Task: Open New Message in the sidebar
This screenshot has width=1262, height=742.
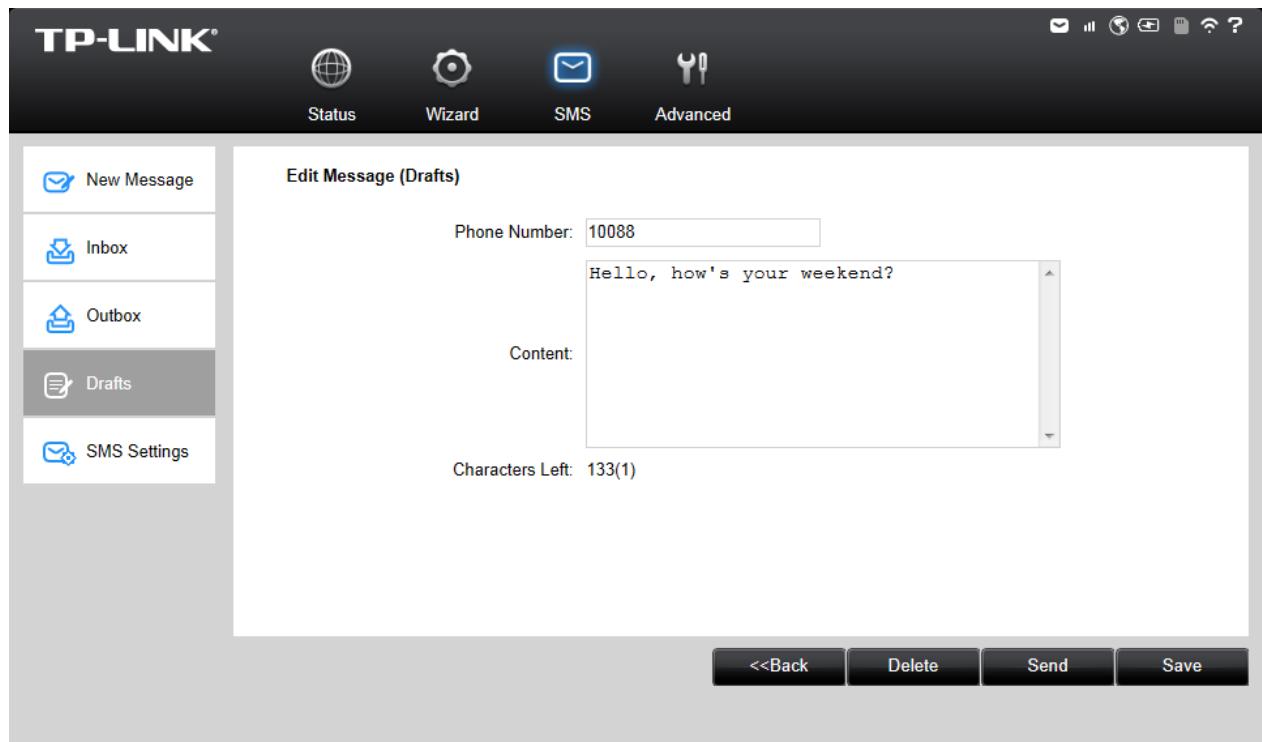Action: [x=119, y=180]
